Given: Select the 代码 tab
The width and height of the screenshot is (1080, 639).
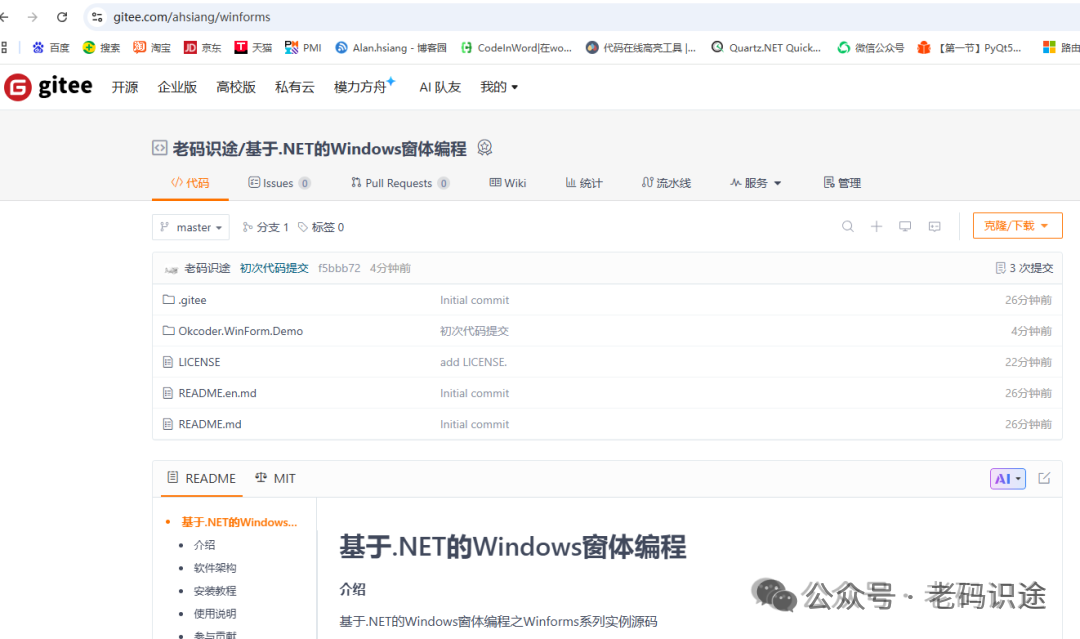Looking at the screenshot, I should [190, 182].
